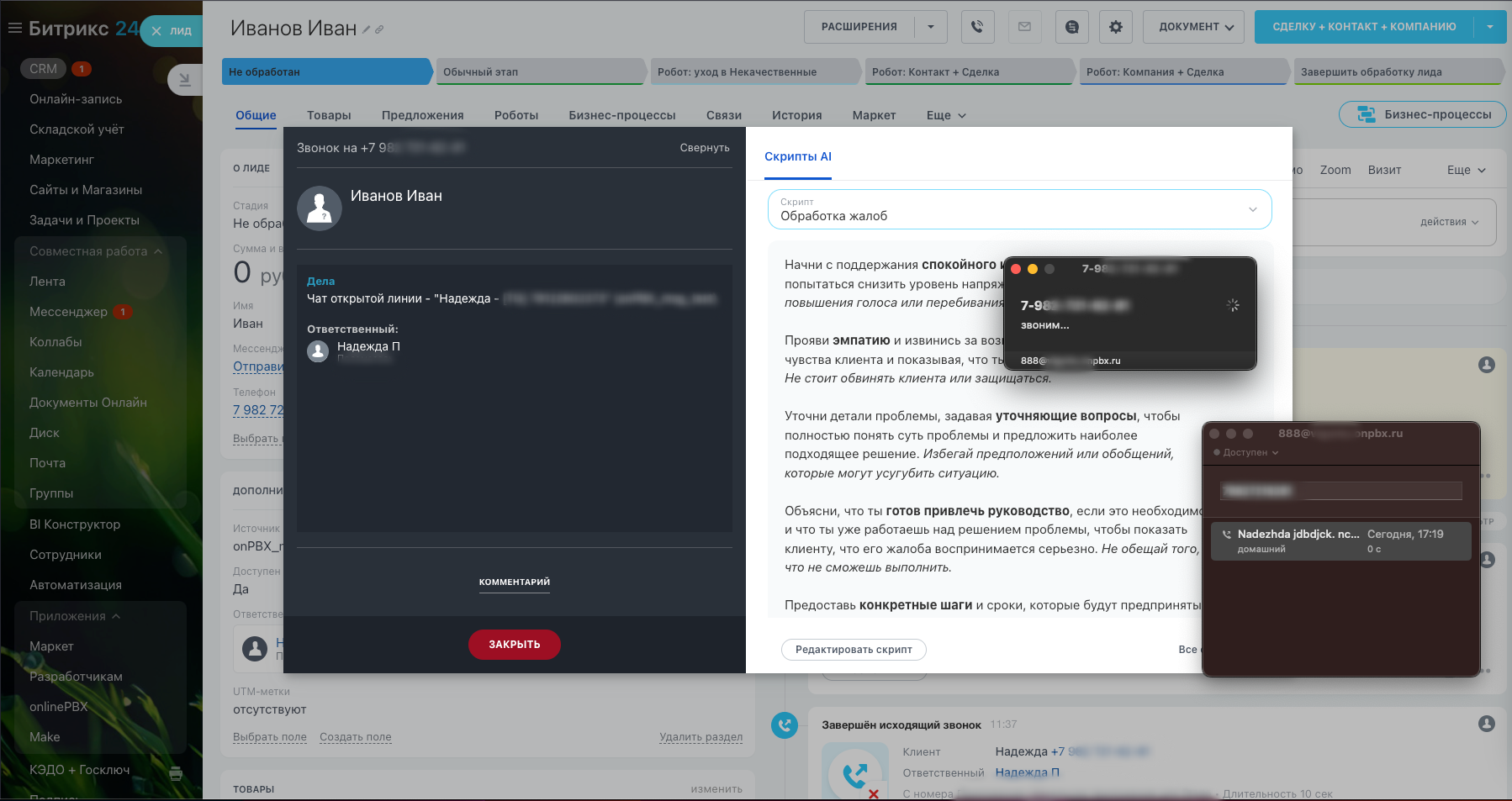Open the Bitrix24 hamburger menu

14,28
